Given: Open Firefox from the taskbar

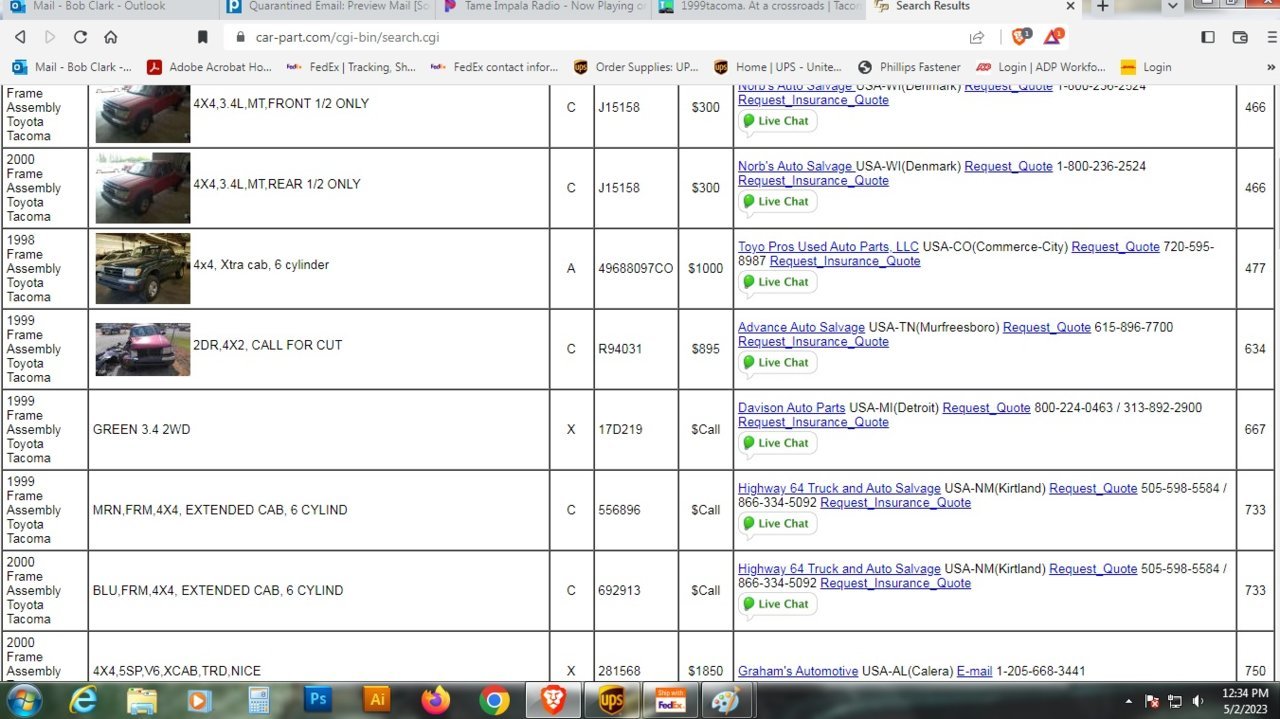Looking at the screenshot, I should pyautogui.click(x=436, y=700).
